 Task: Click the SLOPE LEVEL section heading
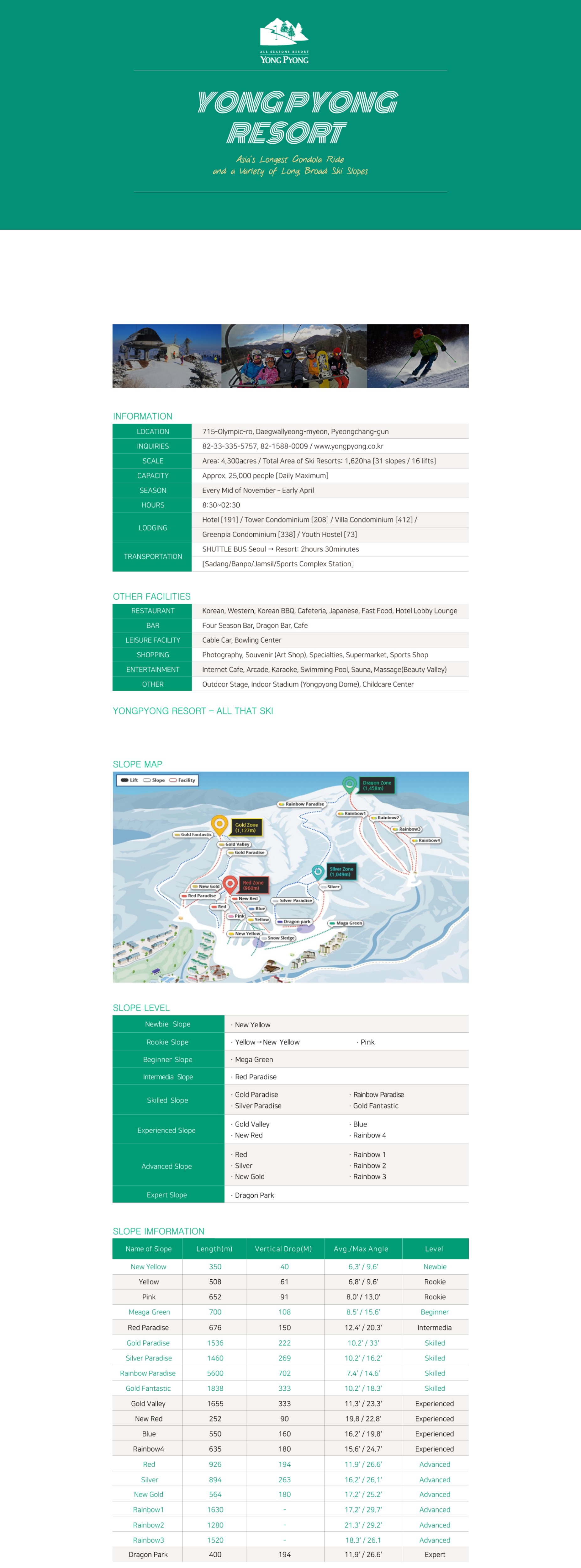pos(141,1008)
